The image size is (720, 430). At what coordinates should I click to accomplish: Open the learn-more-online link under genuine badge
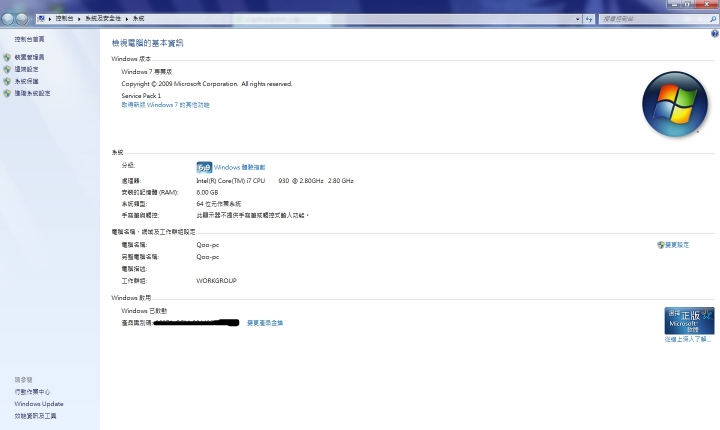click(688, 339)
